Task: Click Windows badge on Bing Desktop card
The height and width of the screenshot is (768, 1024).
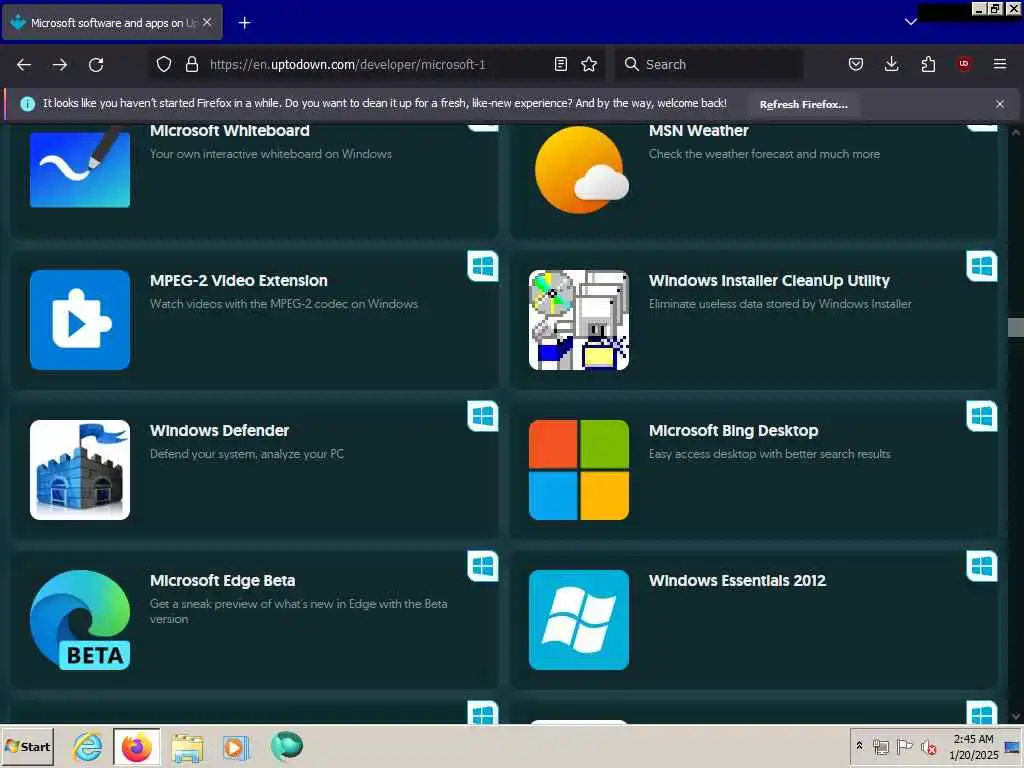Action: [982, 416]
